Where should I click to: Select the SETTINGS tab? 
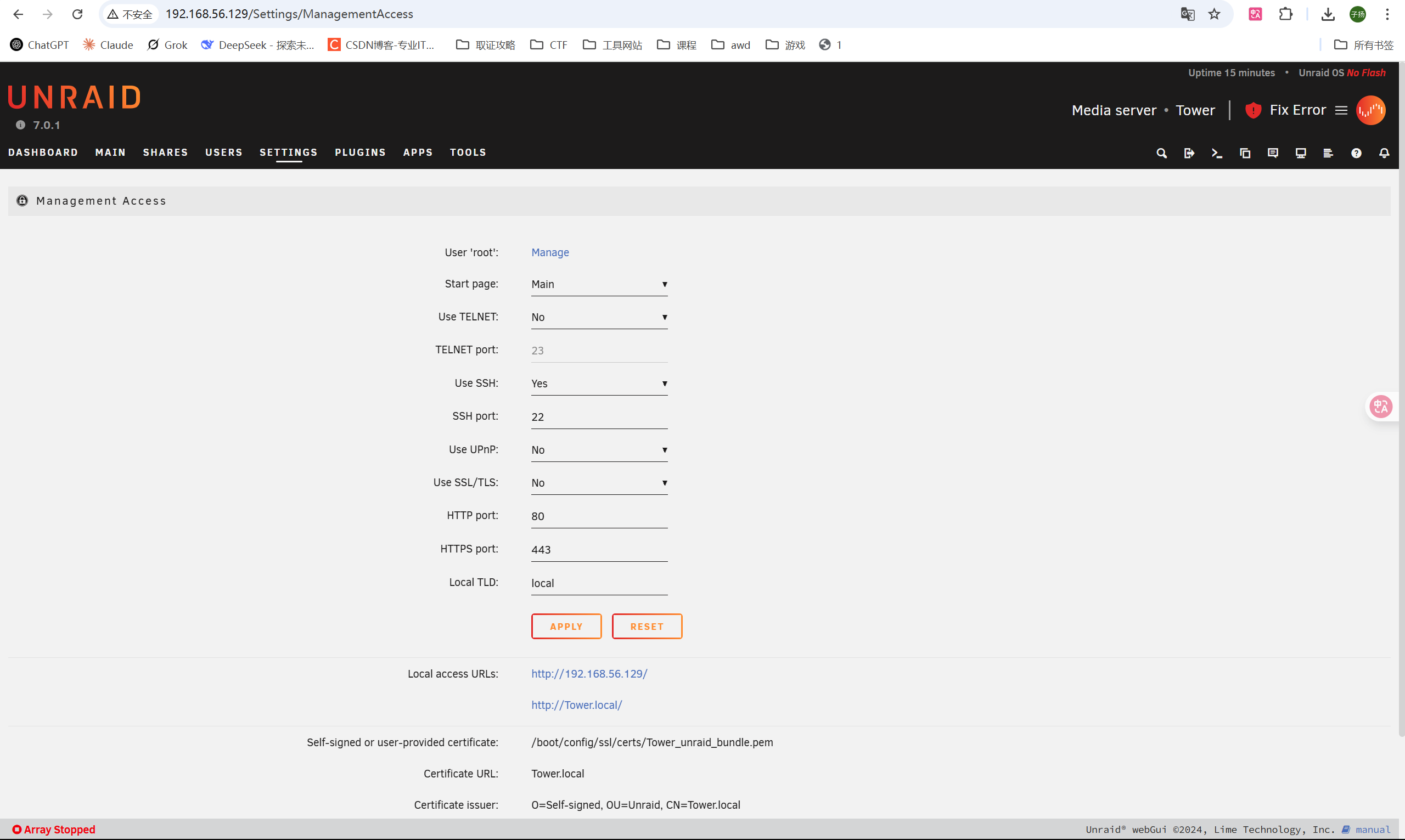pos(289,153)
